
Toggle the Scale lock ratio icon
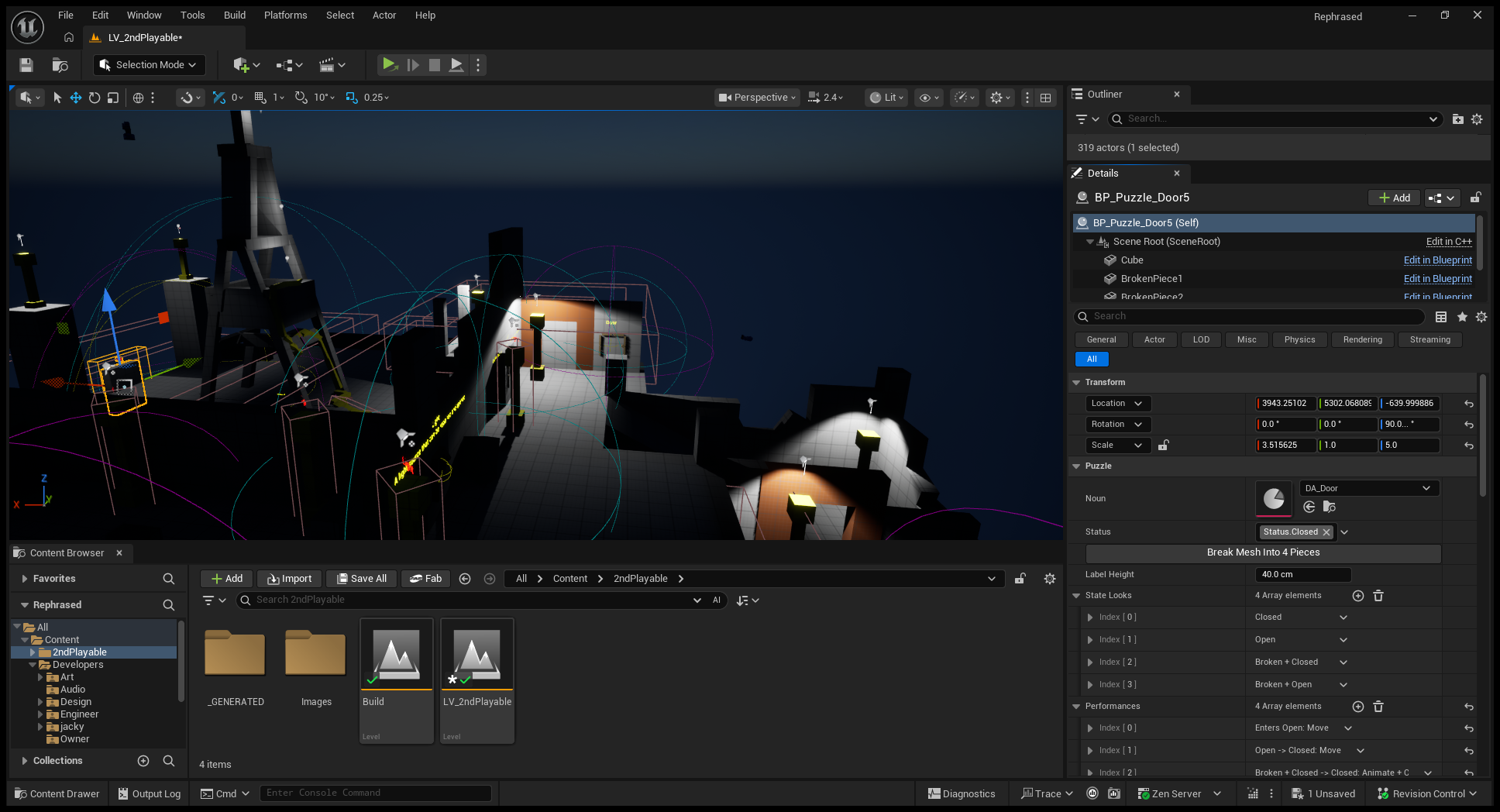[1164, 446]
